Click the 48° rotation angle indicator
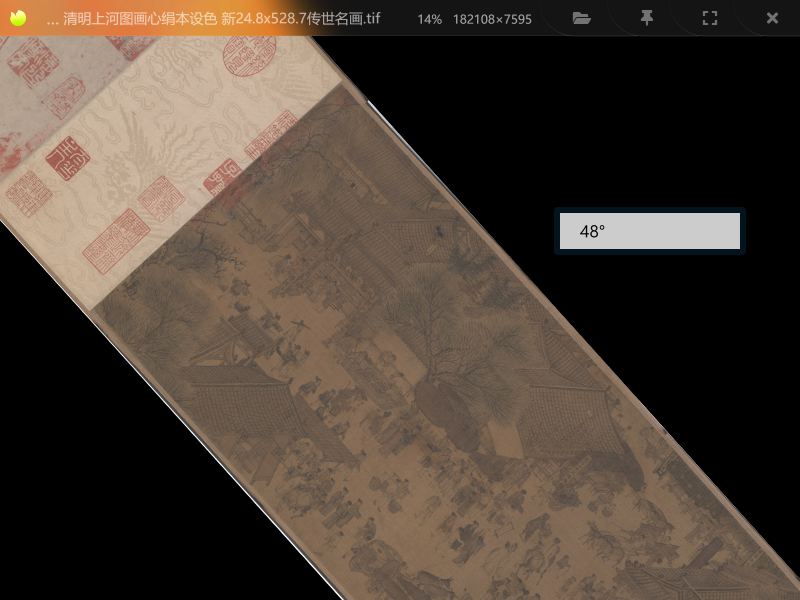This screenshot has width=800, height=600. 649,231
